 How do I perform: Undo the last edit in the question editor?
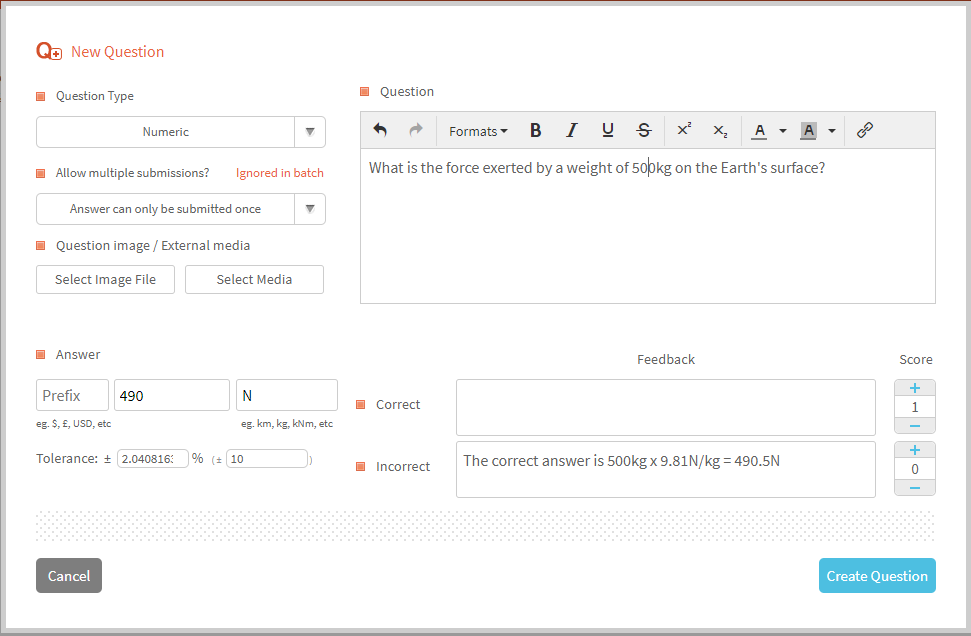click(x=380, y=131)
